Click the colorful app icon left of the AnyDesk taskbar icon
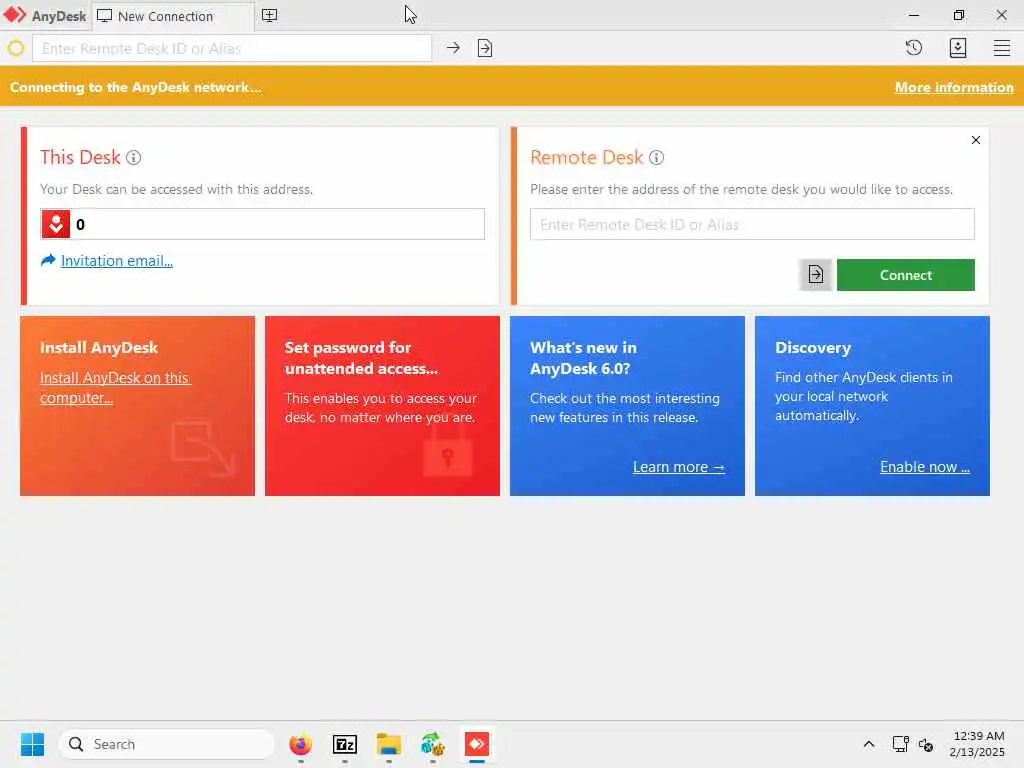Viewport: 1024px width, 768px height. [432, 744]
